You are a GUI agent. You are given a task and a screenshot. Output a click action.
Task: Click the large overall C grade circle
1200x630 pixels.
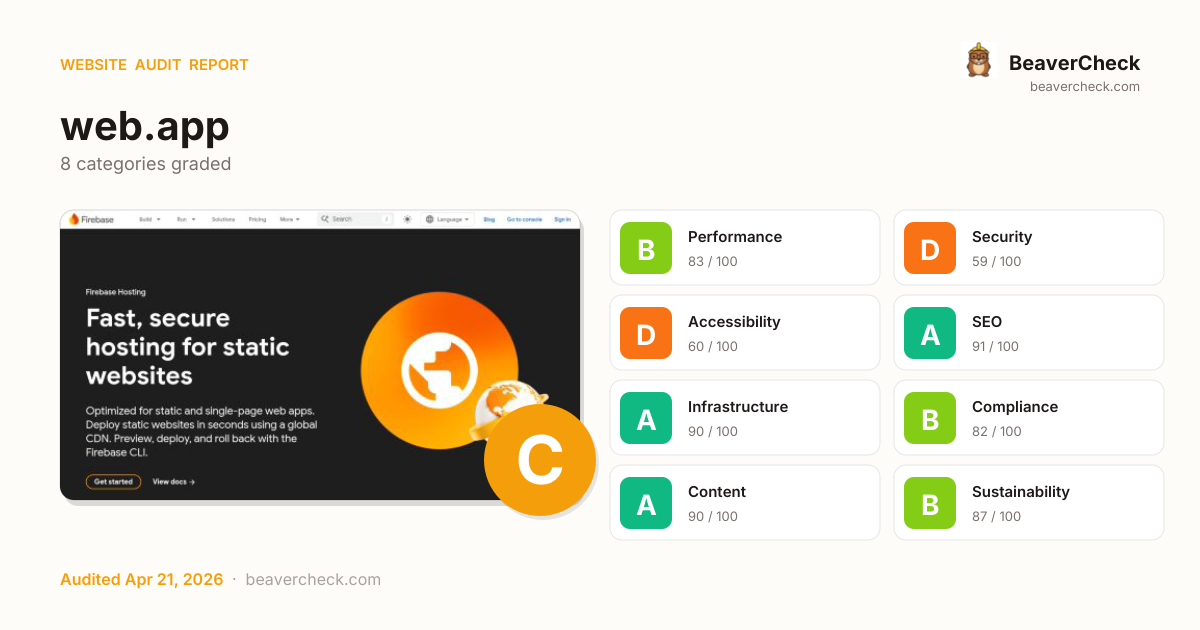pos(540,460)
